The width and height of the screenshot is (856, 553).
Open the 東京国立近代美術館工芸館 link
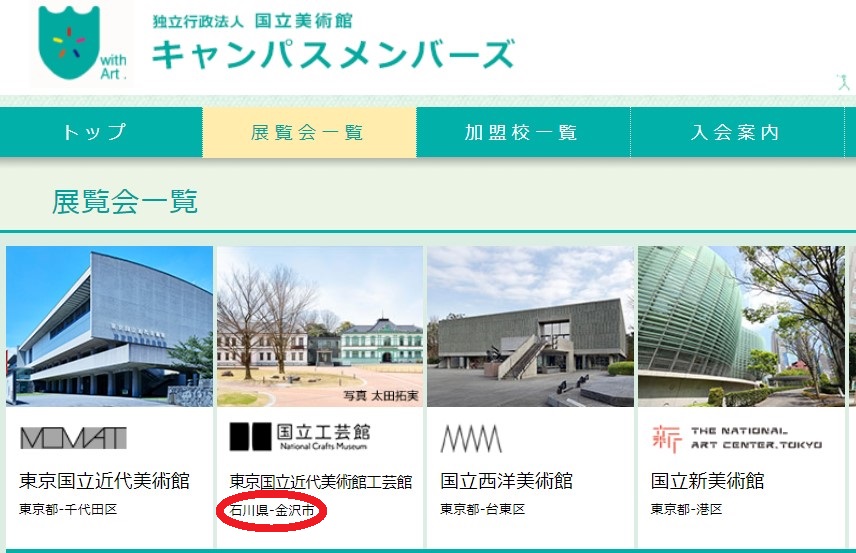tap(321, 481)
